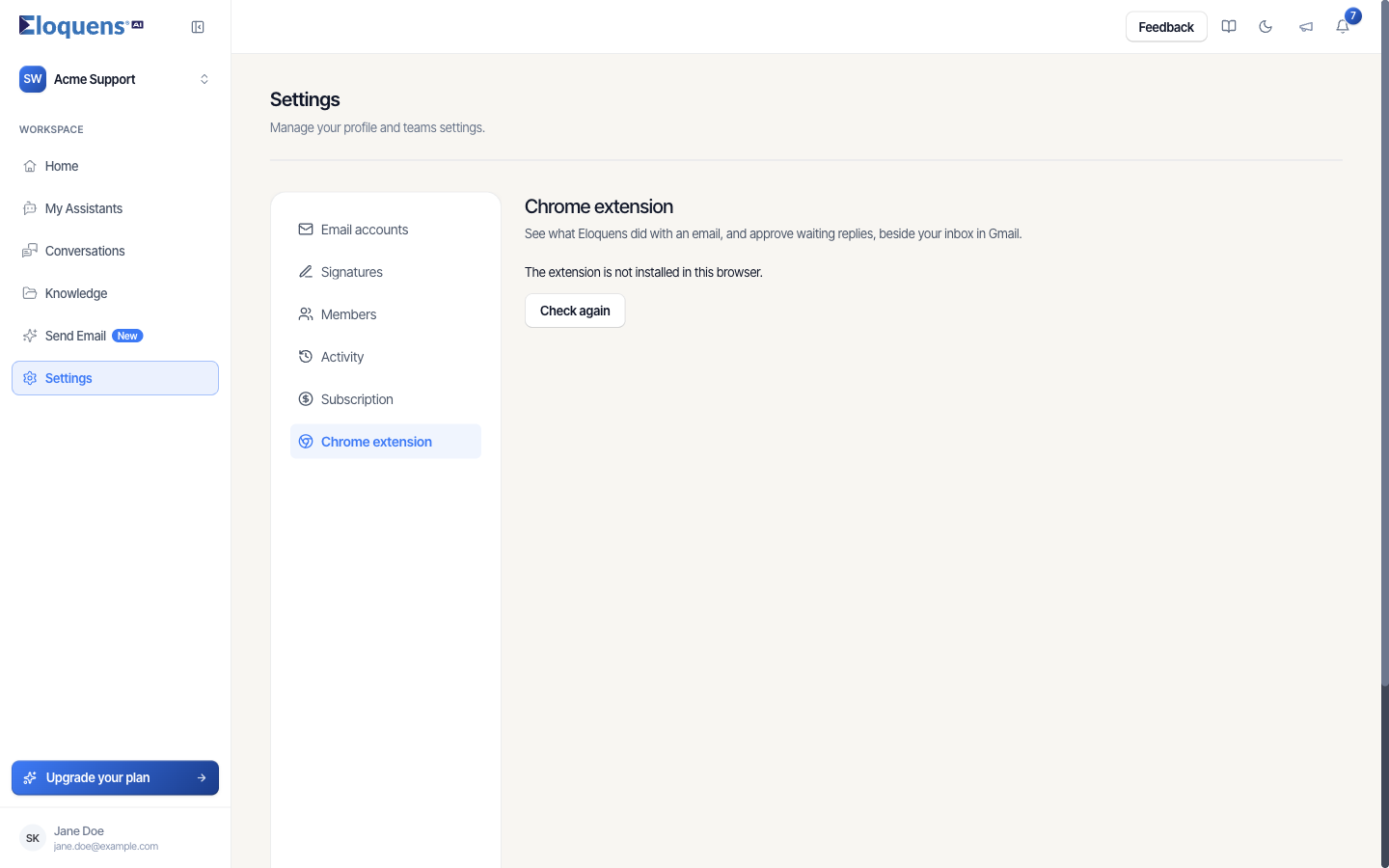Click the Send Email sparkle icon
Screen dimensions: 1389x868
[30, 336]
